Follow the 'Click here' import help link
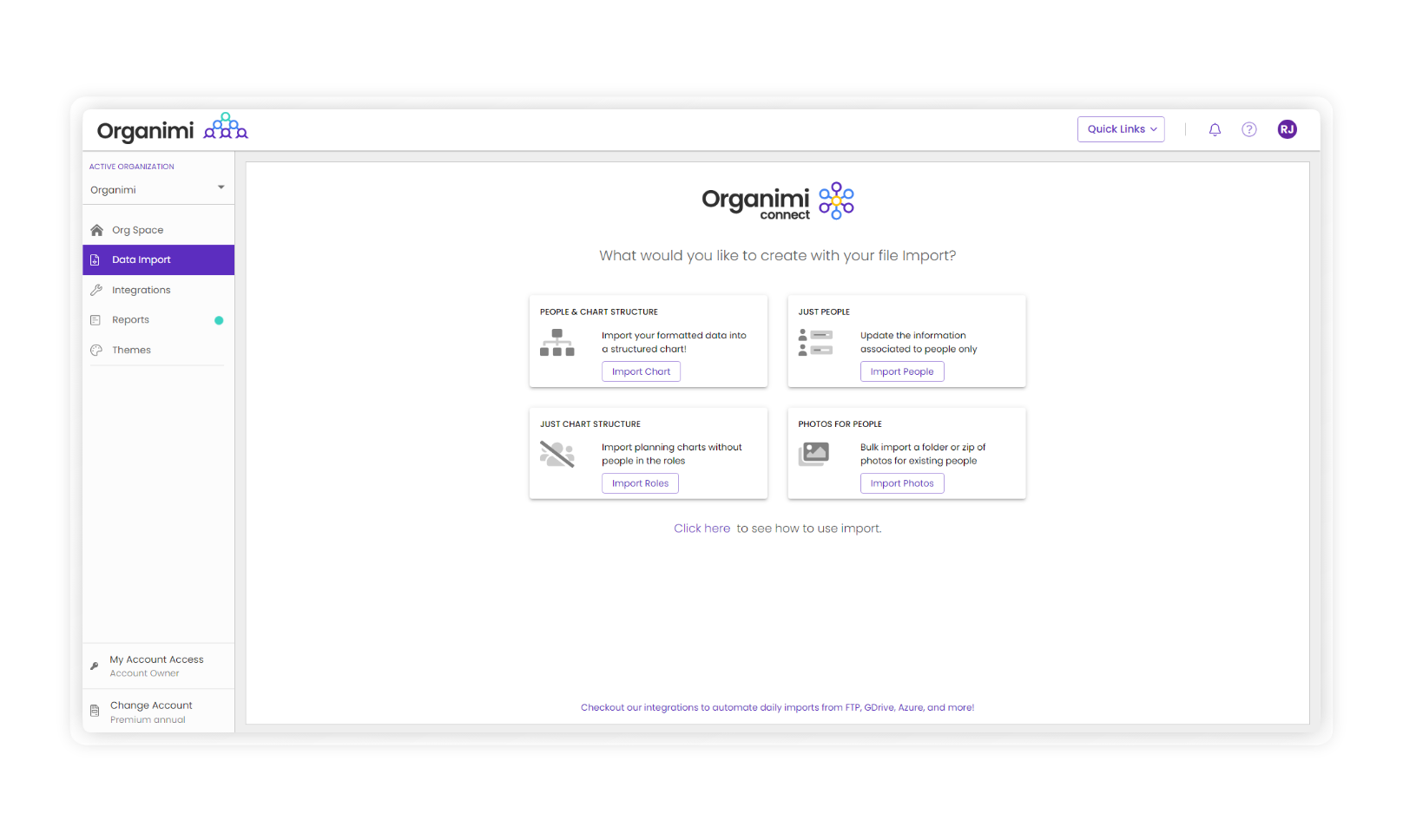Image resolution: width=1403 pixels, height=840 pixels. click(x=701, y=528)
